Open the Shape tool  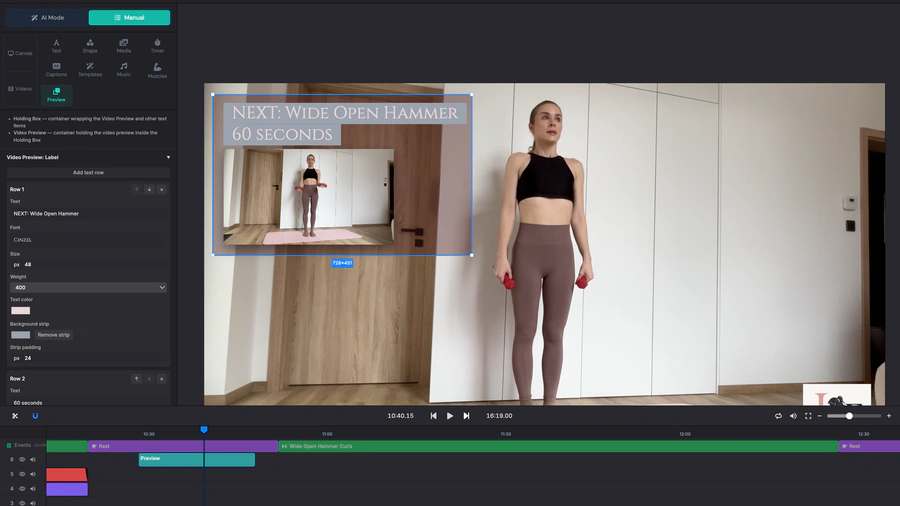point(90,46)
